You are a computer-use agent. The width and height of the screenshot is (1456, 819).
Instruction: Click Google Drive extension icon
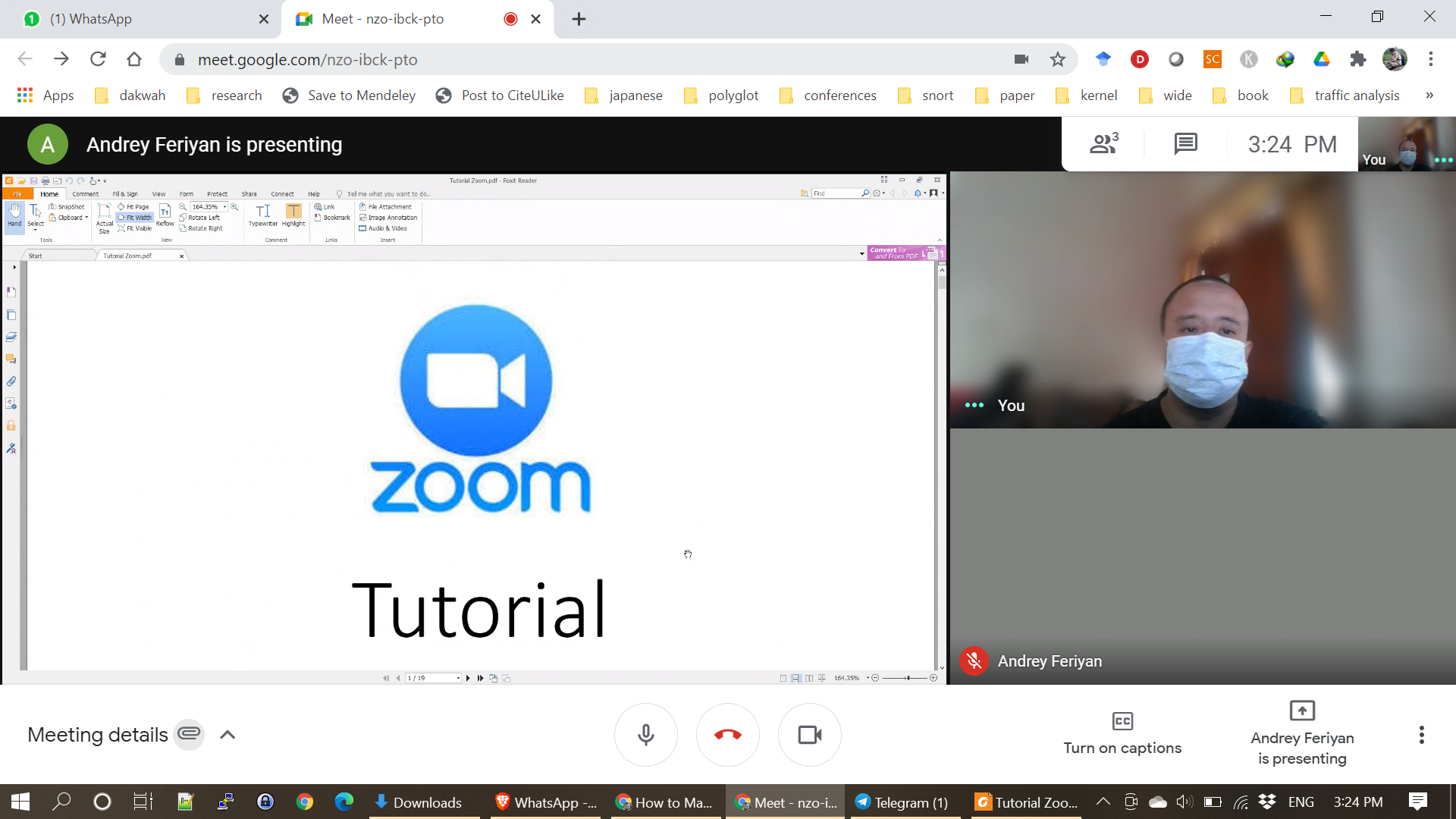coord(1322,59)
